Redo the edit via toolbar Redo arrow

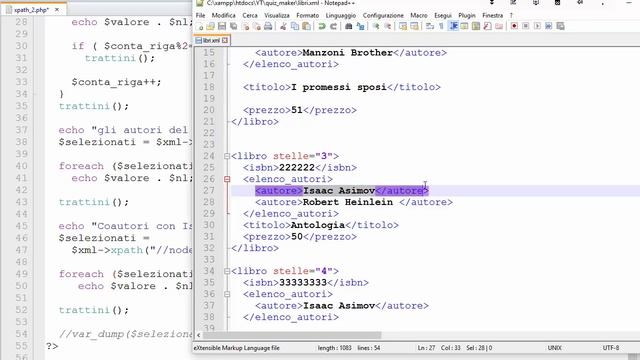pyautogui.click(x=333, y=27)
